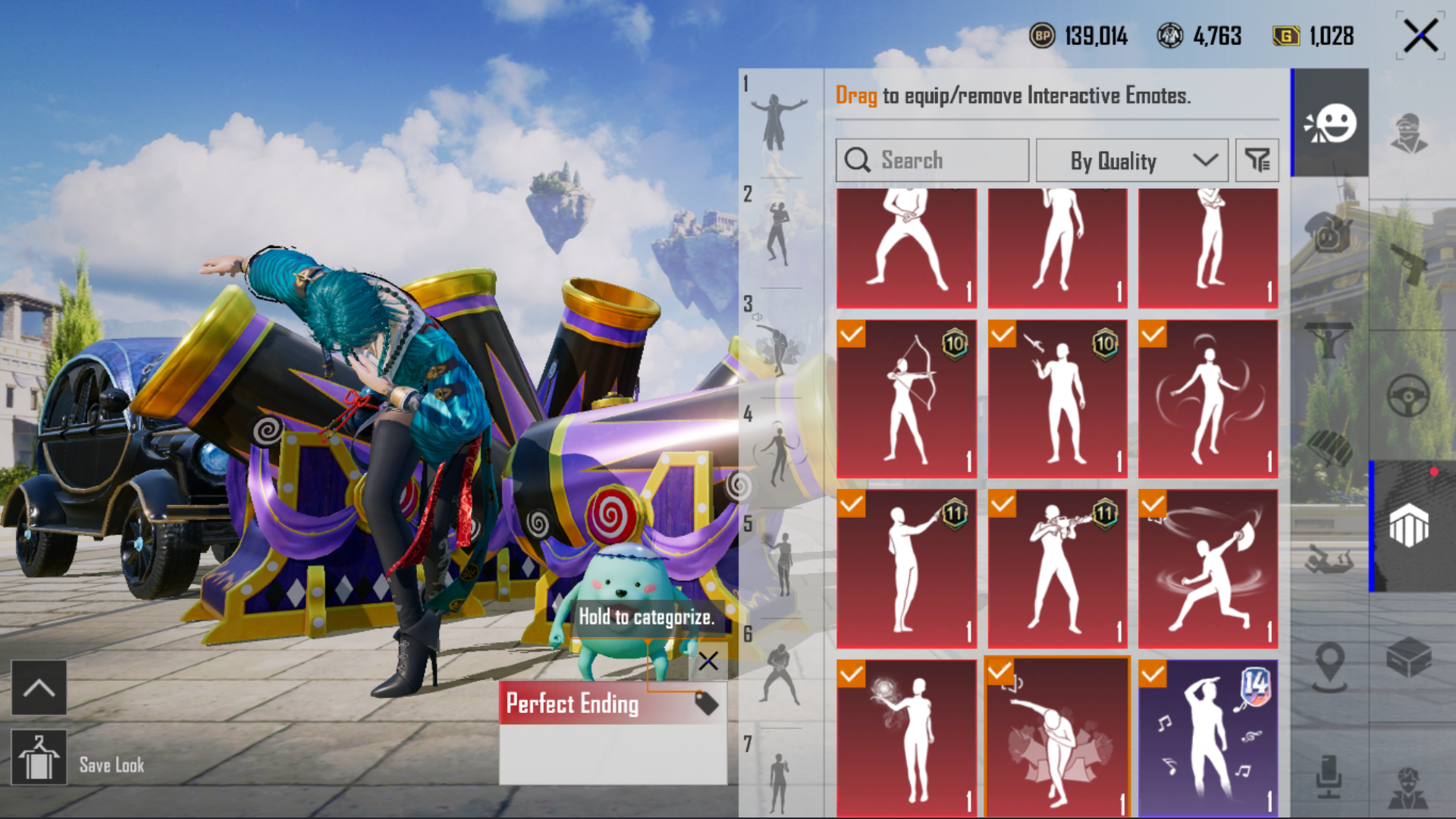1456x819 pixels.
Task: Switch to the steering wheel vehicle tab
Action: point(1408,395)
